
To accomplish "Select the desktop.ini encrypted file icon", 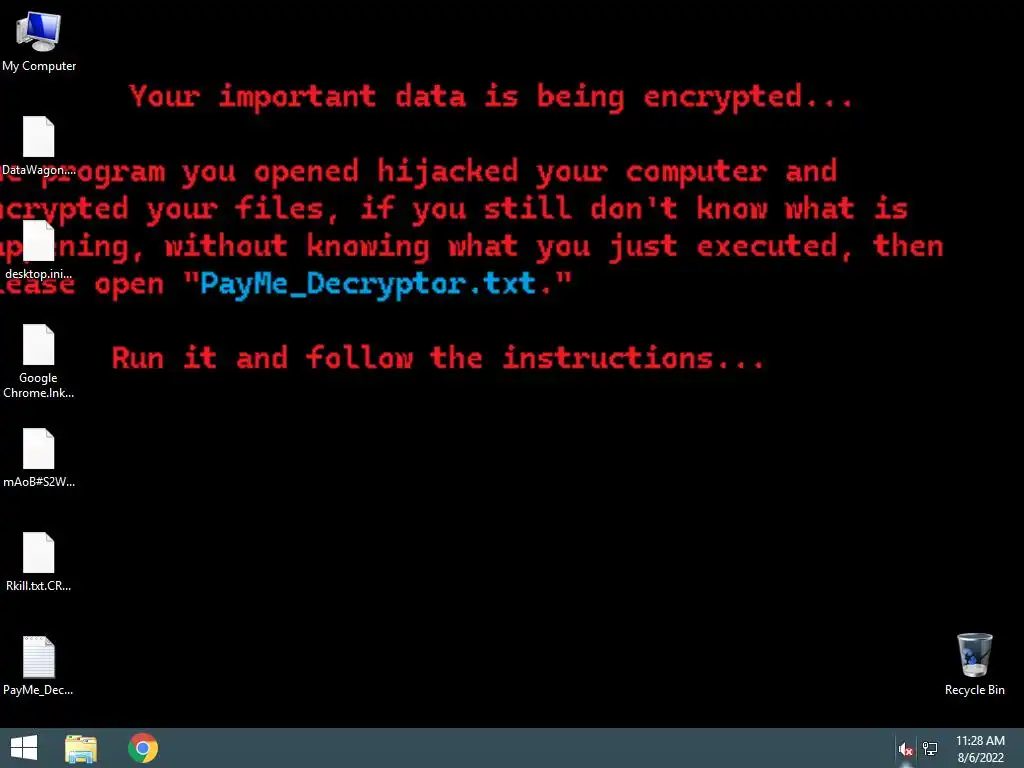I will 39,250.
